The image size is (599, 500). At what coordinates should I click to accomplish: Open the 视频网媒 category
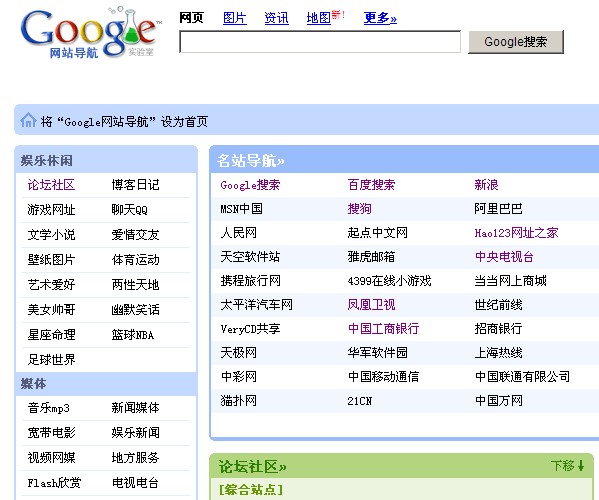pos(51,458)
